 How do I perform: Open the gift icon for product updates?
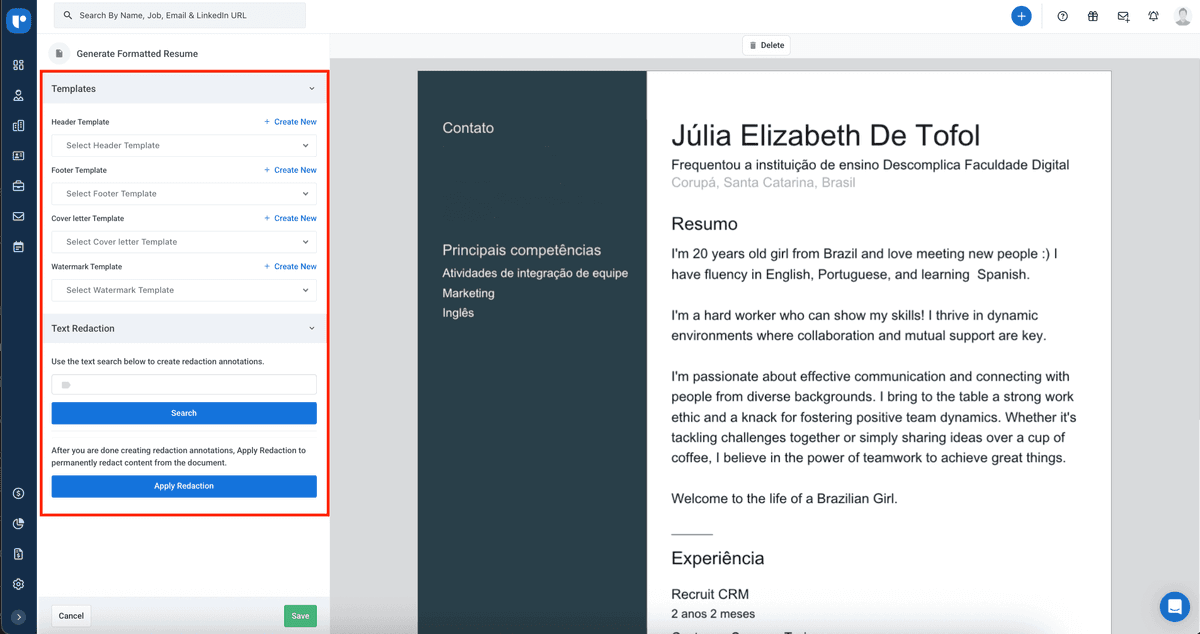click(x=1092, y=15)
